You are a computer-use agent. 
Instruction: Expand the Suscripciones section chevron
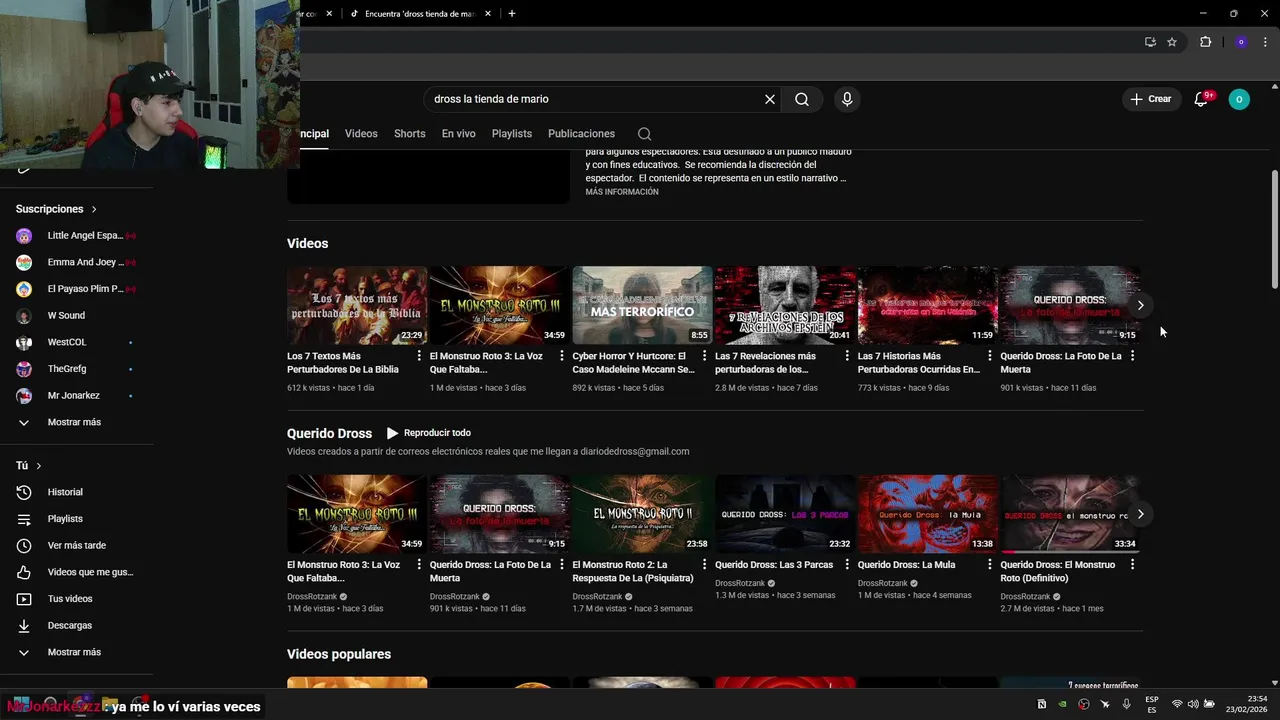point(94,209)
